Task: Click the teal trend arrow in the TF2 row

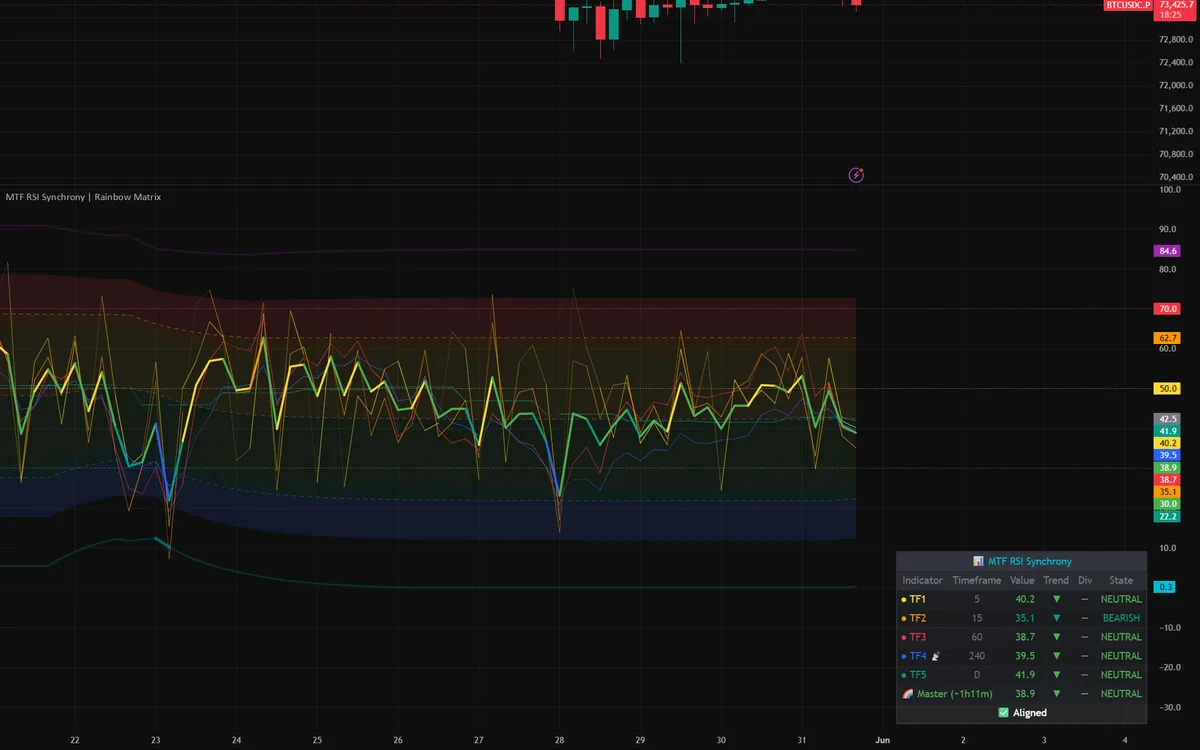Action: click(1056, 618)
